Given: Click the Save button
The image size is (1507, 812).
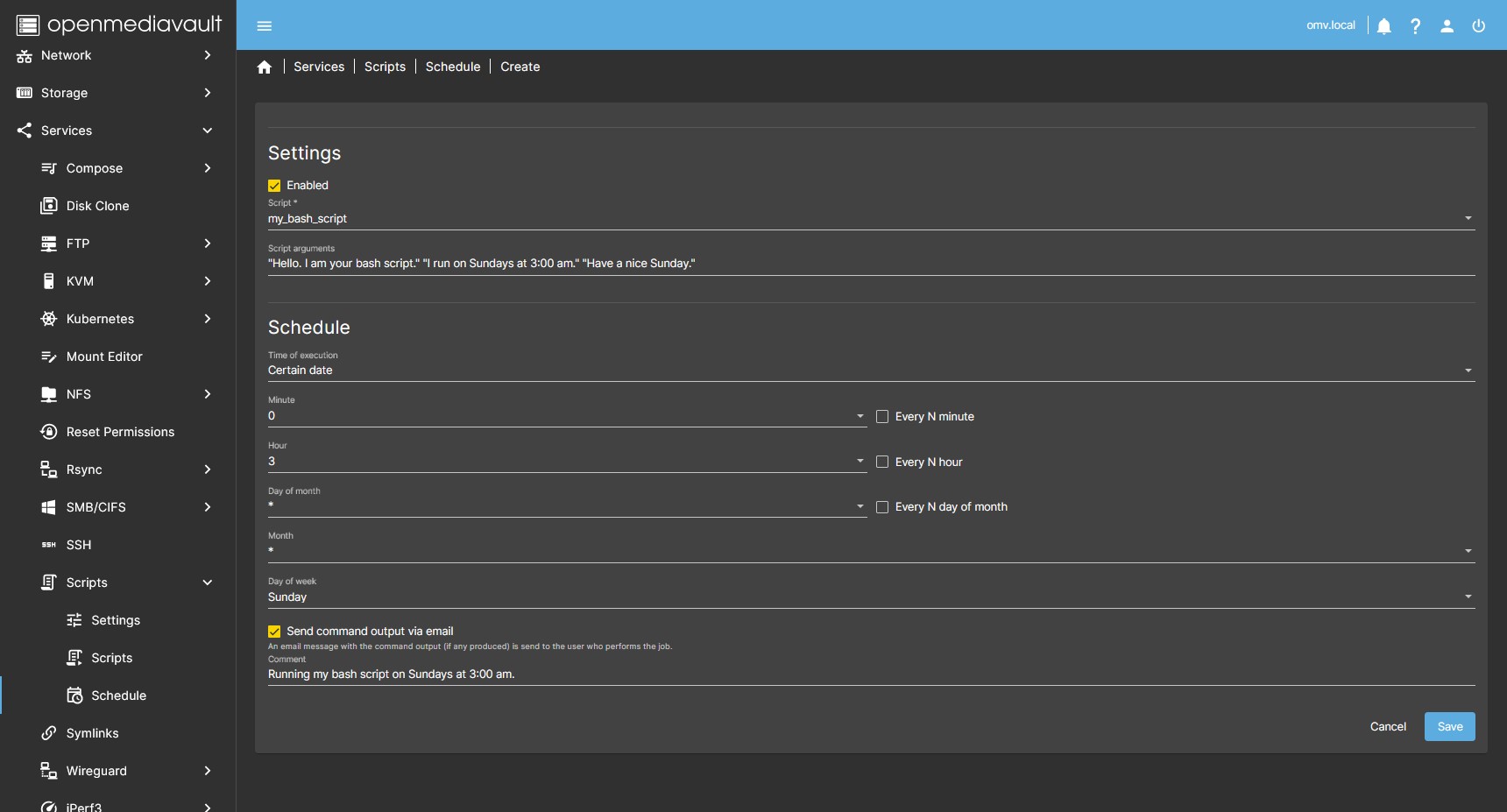Looking at the screenshot, I should pyautogui.click(x=1449, y=727).
